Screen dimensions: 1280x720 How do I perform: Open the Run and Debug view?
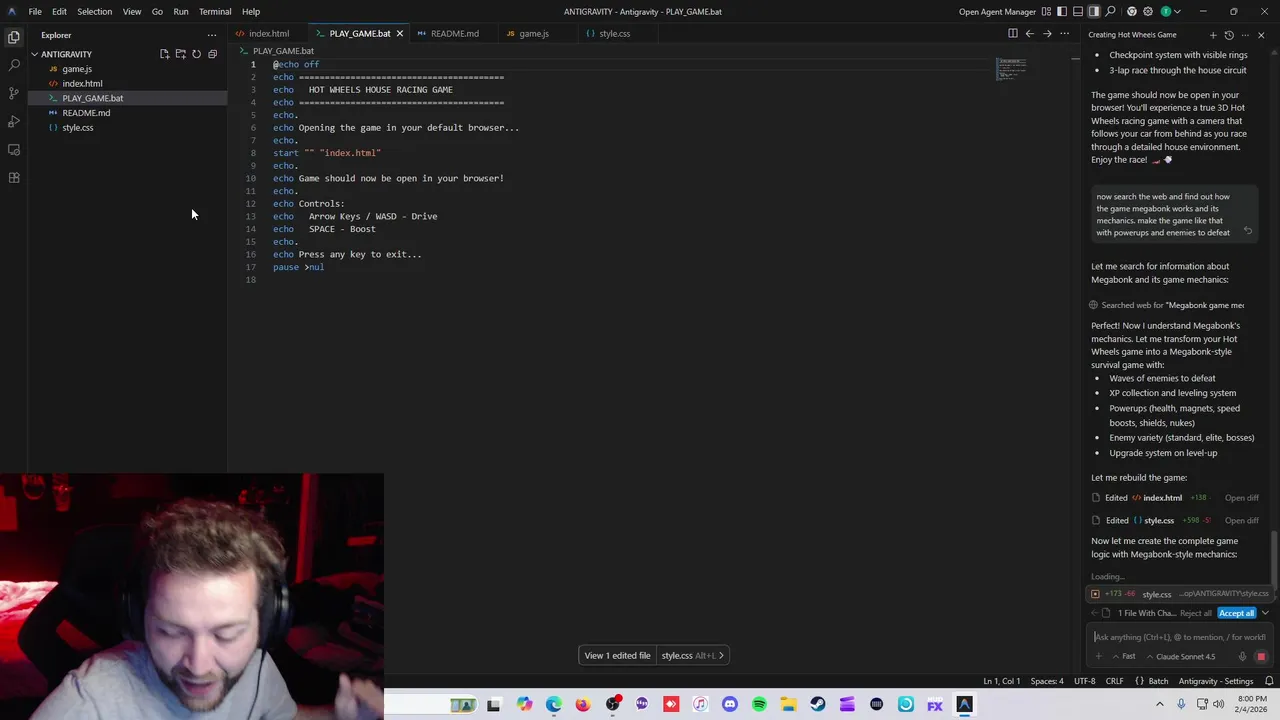coord(14,121)
